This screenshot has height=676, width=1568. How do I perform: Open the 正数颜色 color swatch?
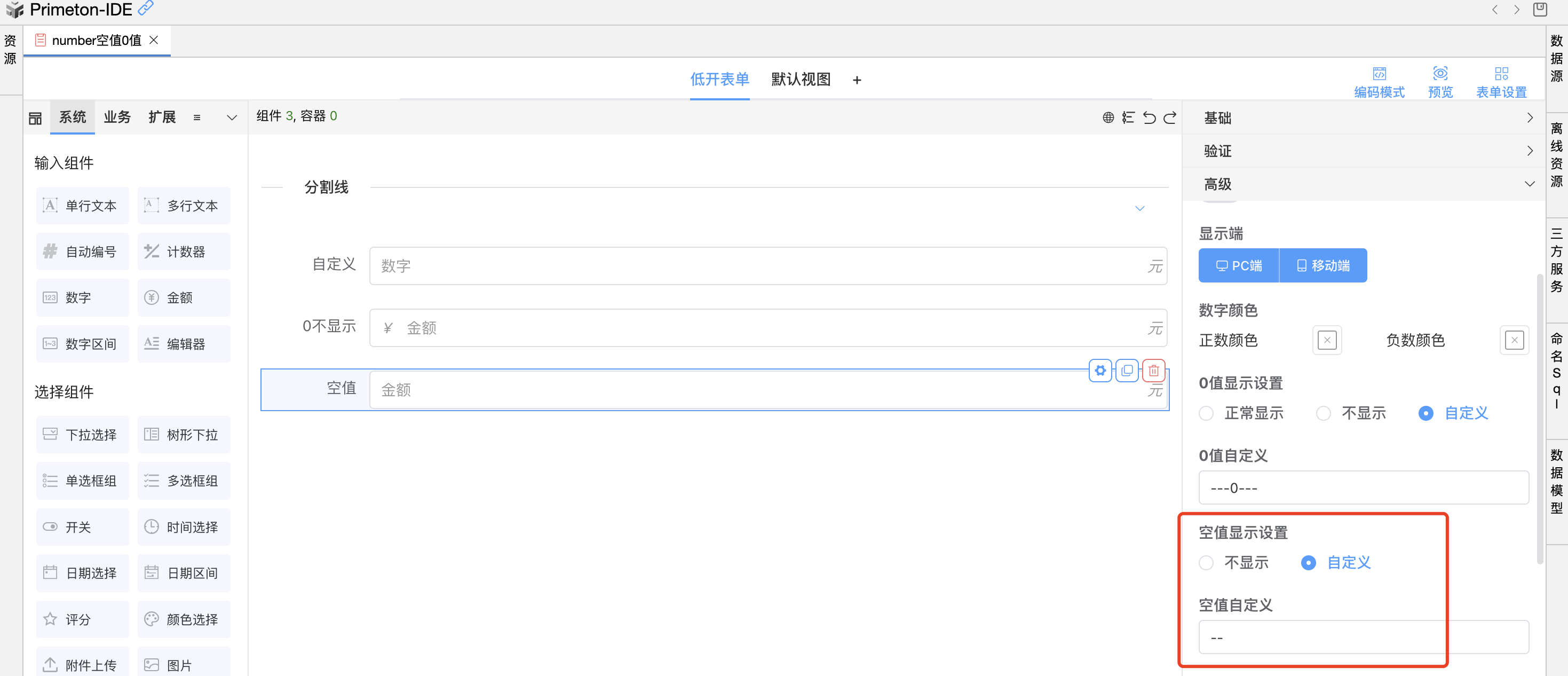[x=1327, y=340]
